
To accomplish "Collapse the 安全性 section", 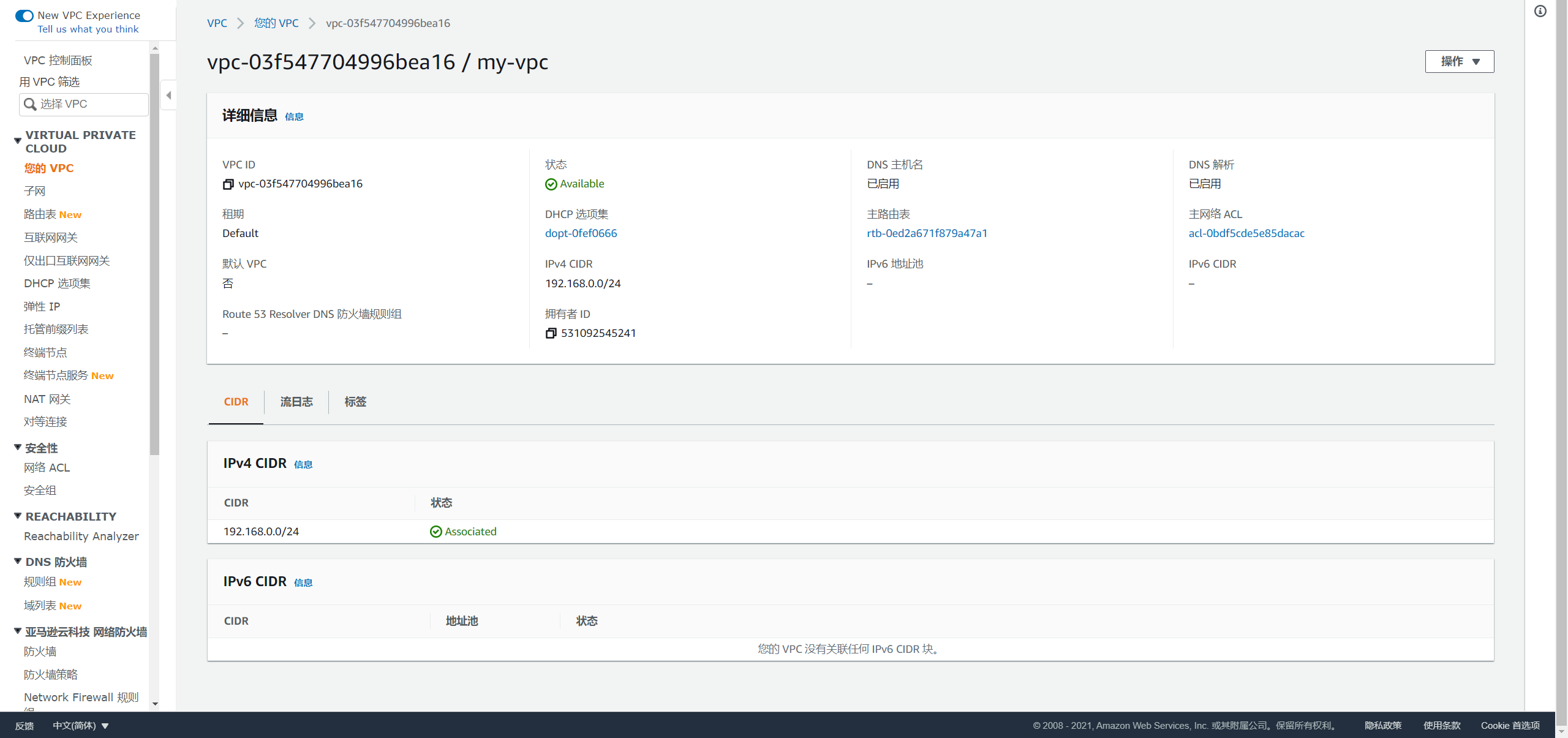I will pos(18,448).
